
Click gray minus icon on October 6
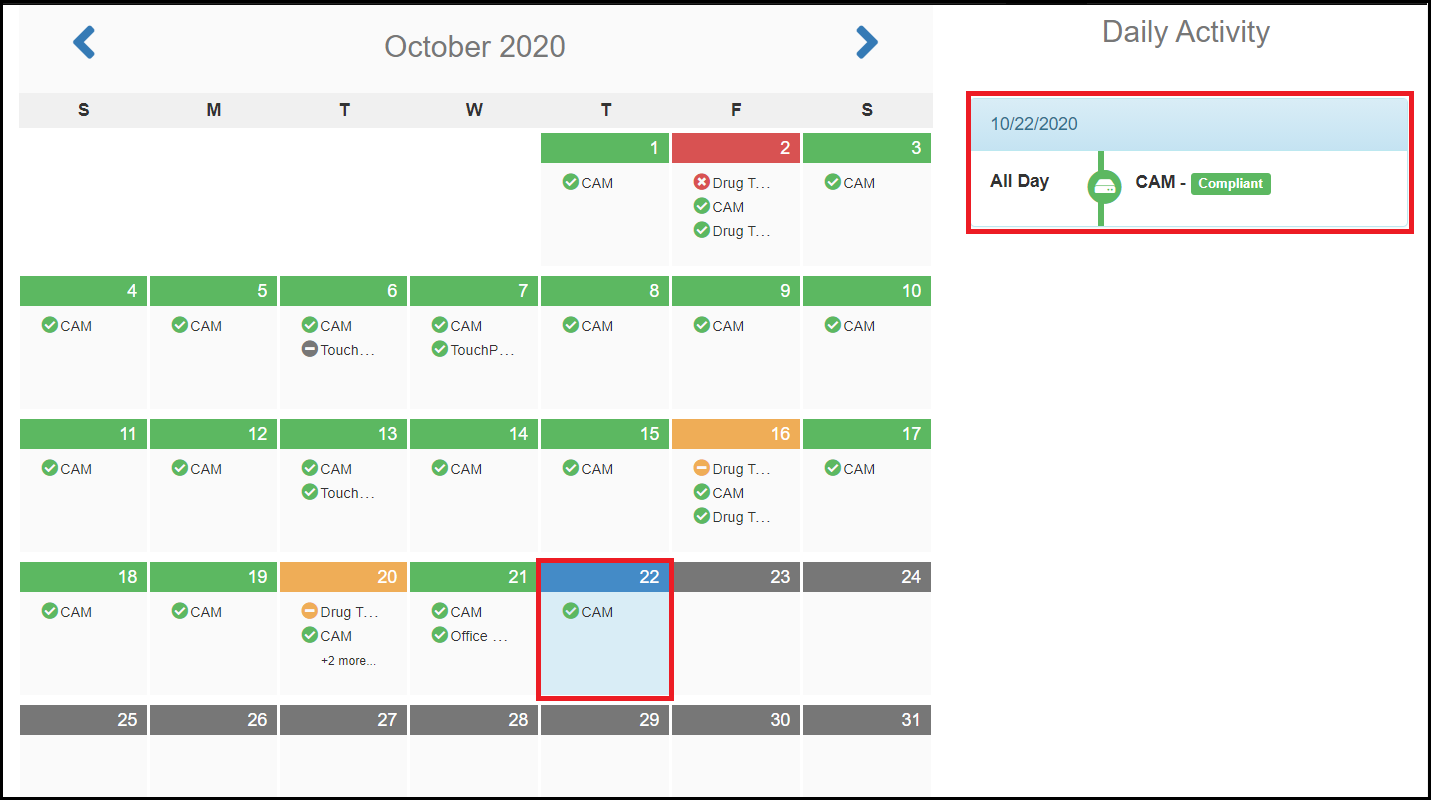[x=310, y=349]
